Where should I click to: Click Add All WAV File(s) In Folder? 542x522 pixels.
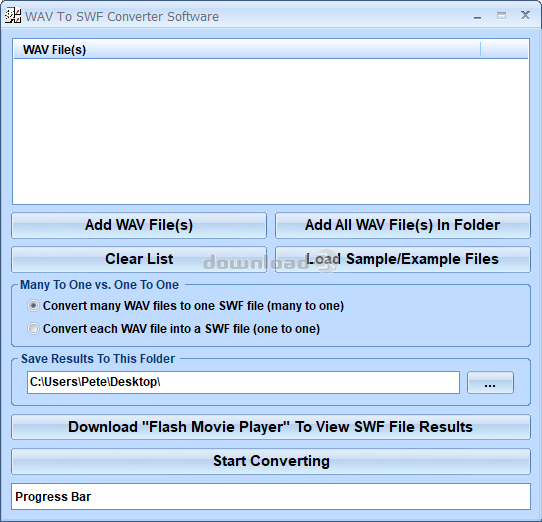(403, 225)
